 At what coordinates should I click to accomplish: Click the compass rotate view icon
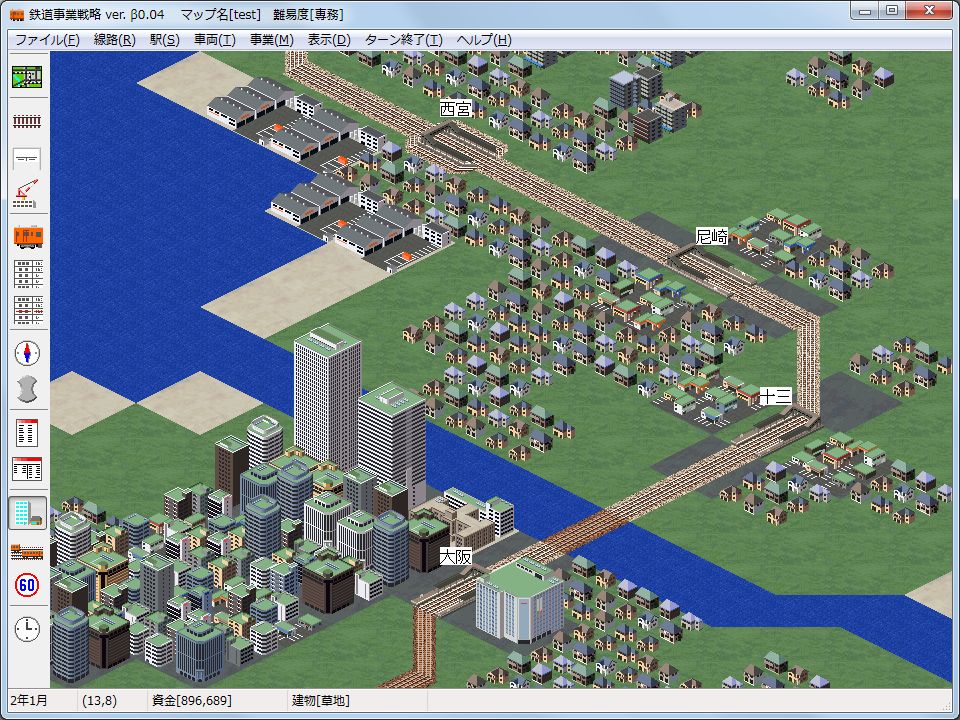(x=27, y=352)
